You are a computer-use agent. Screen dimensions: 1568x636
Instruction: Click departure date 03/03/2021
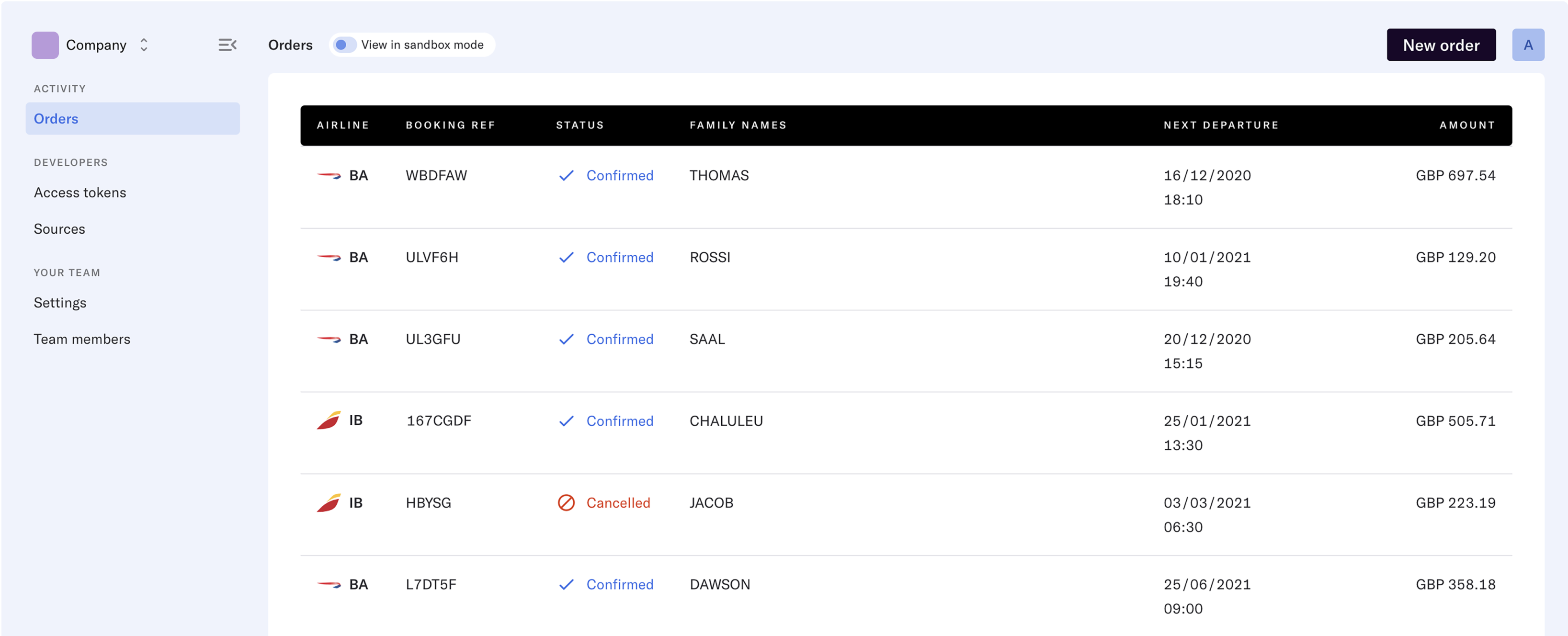[x=1207, y=503]
